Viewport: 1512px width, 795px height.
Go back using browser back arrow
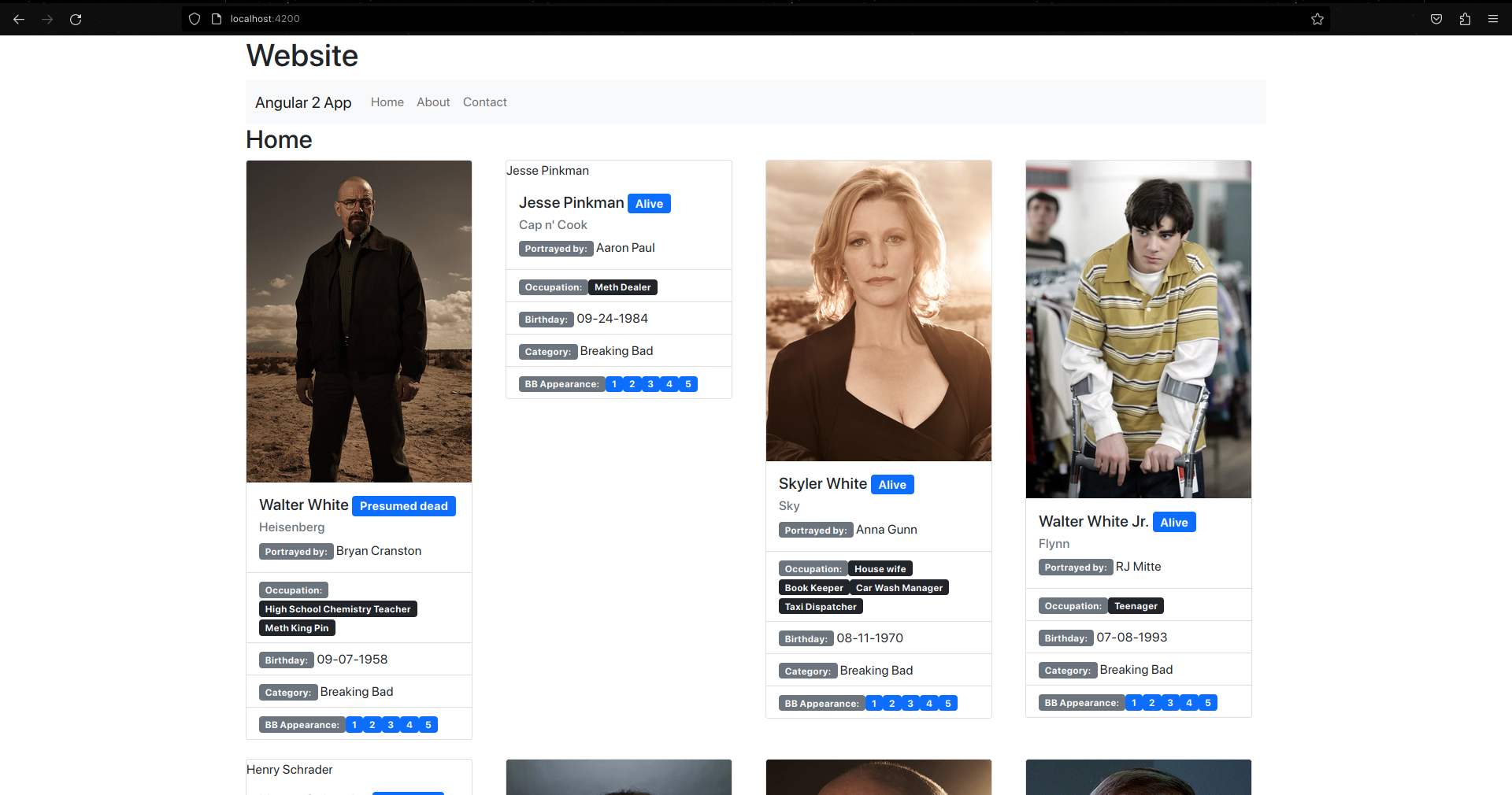tap(19, 19)
